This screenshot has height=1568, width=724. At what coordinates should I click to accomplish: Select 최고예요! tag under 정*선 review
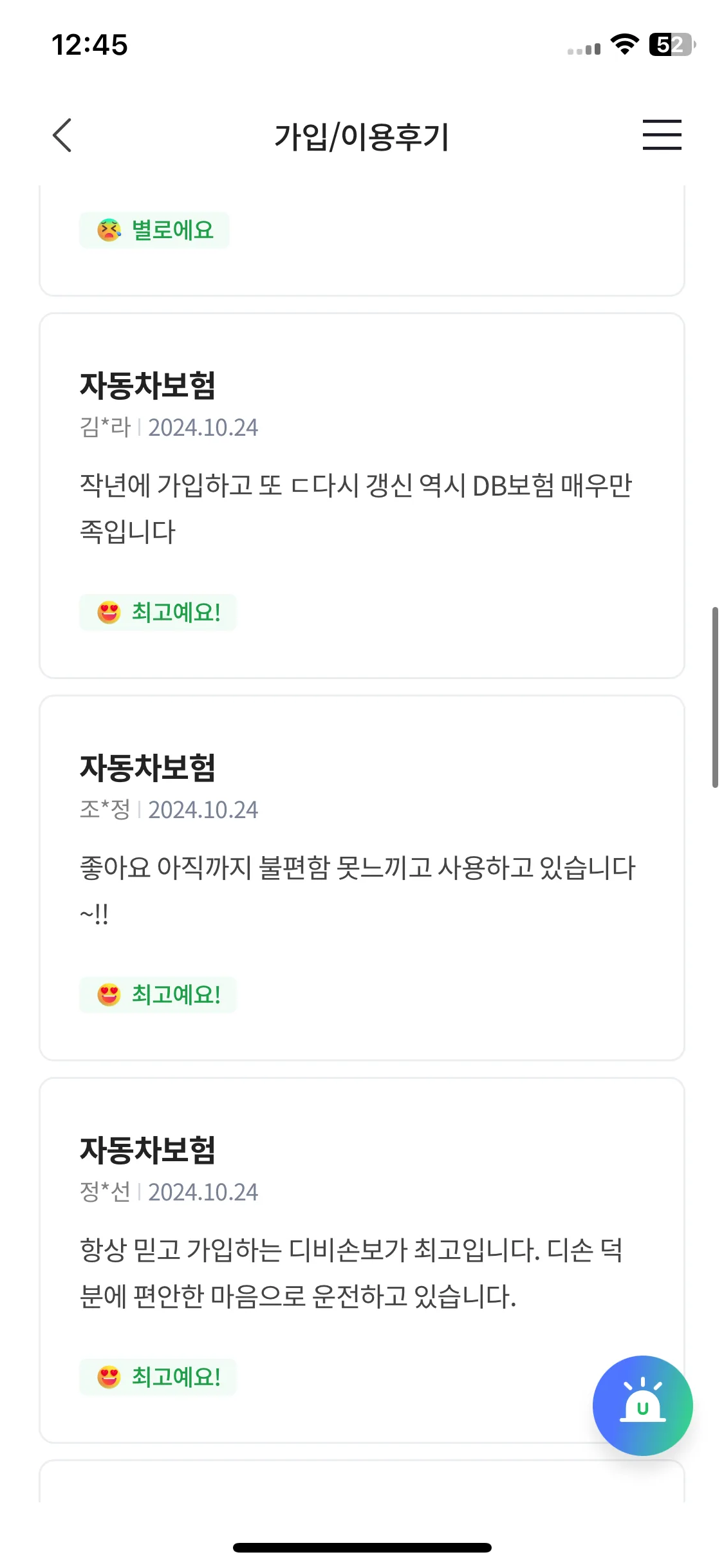(158, 1377)
